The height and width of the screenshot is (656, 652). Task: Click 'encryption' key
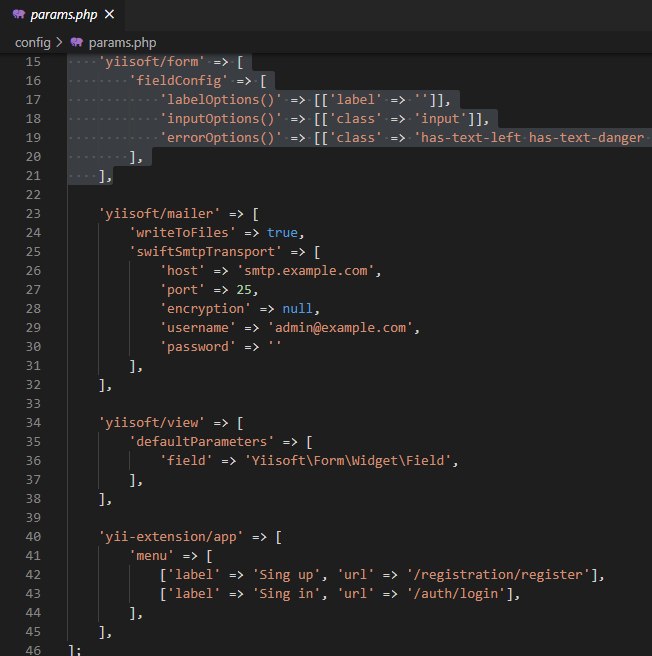205,309
